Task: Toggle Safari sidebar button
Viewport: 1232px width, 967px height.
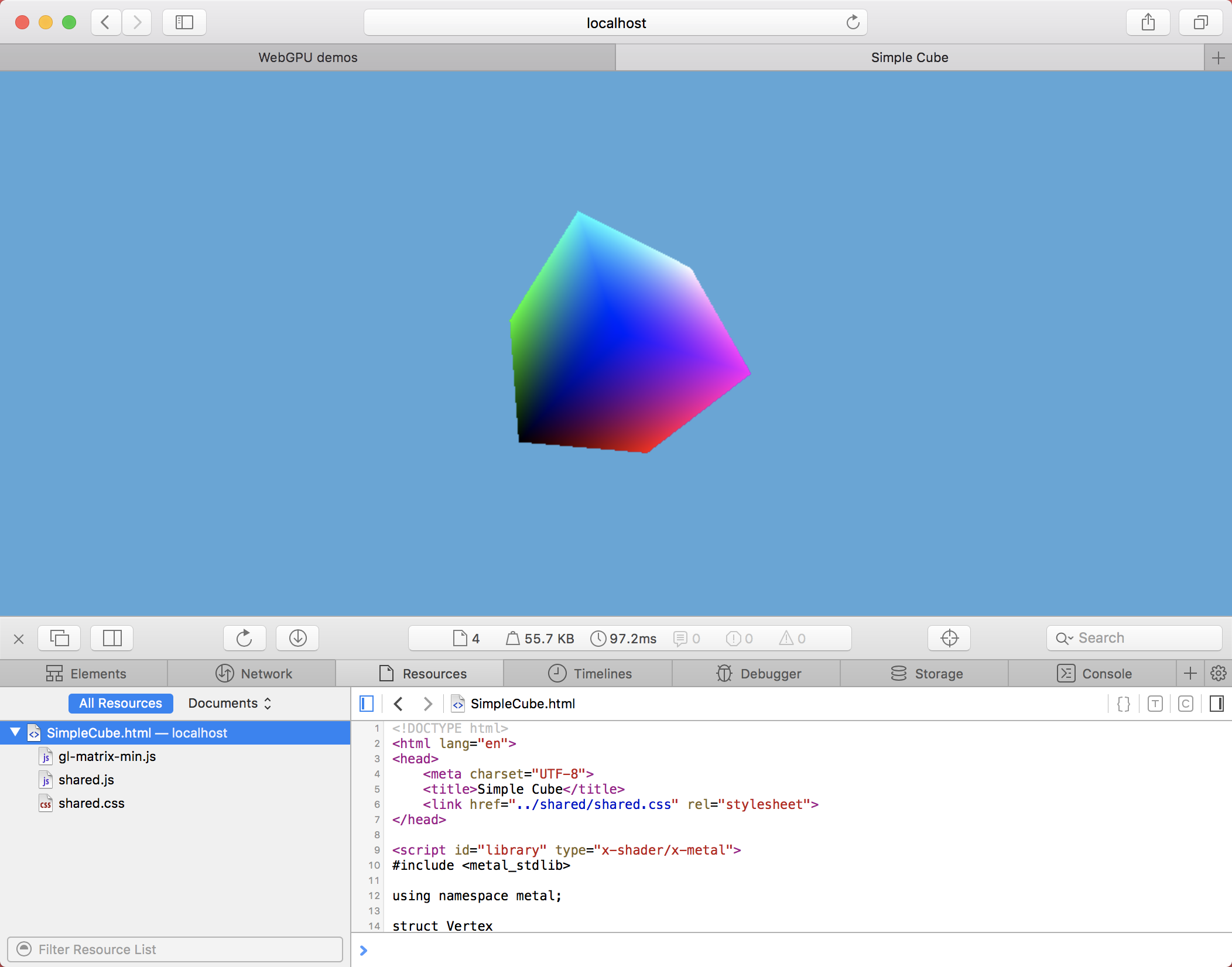Action: click(184, 23)
